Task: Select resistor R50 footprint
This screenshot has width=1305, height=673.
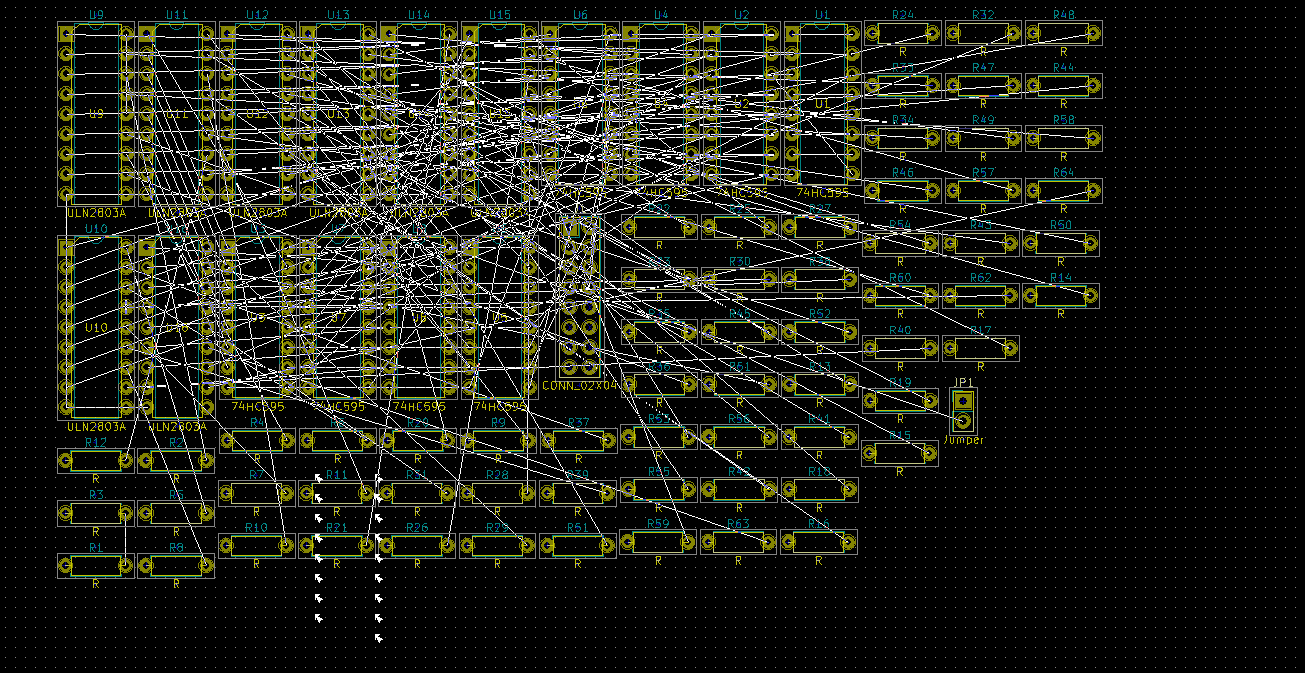Action: (1063, 243)
